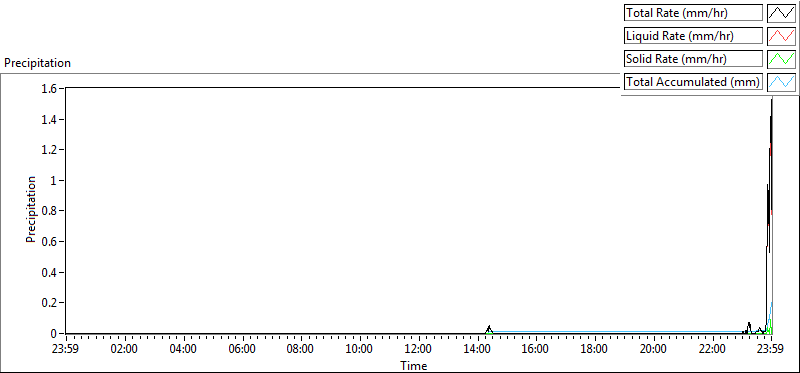Click the 08:00 time axis label
Screen dimensions: 800x373
point(301,350)
